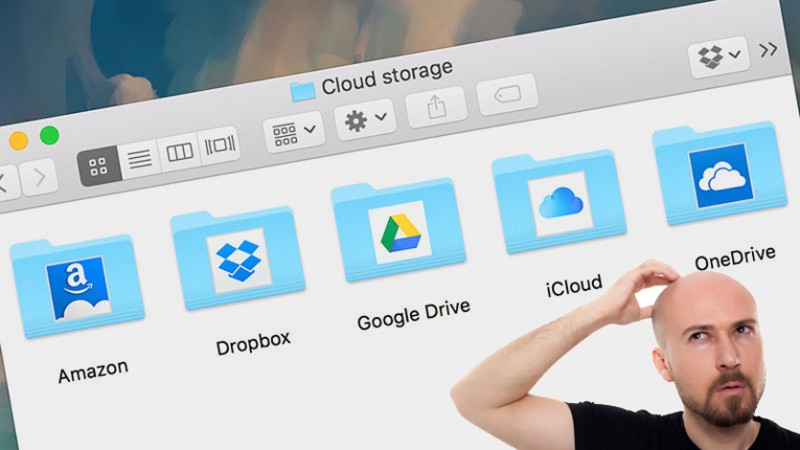Open the Dropbox folder

point(238,259)
